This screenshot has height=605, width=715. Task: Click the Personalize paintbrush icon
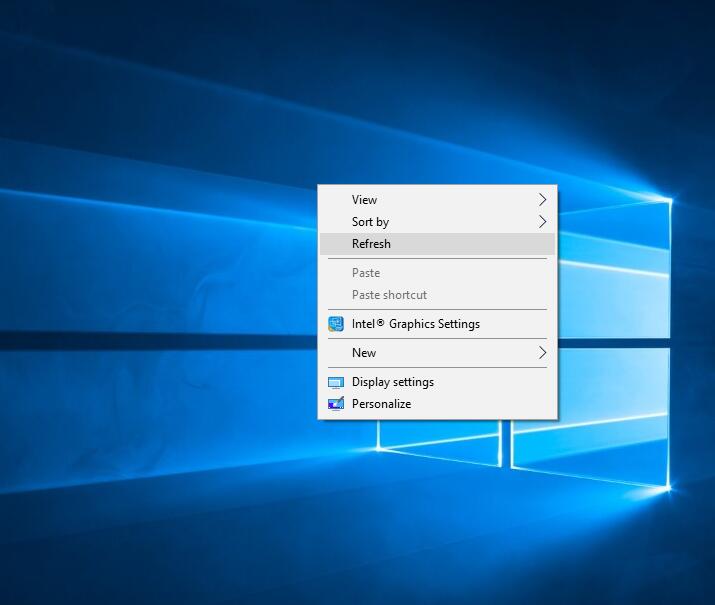pos(336,404)
